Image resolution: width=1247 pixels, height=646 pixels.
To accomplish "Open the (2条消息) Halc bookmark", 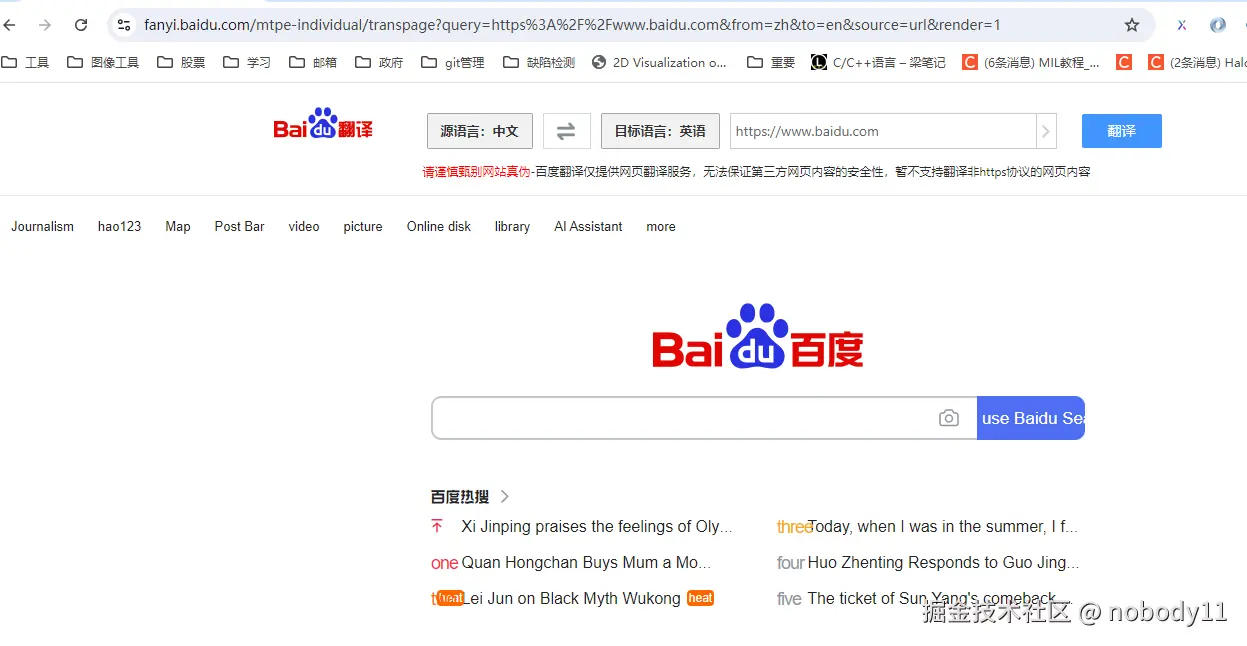I will click(x=1197, y=62).
